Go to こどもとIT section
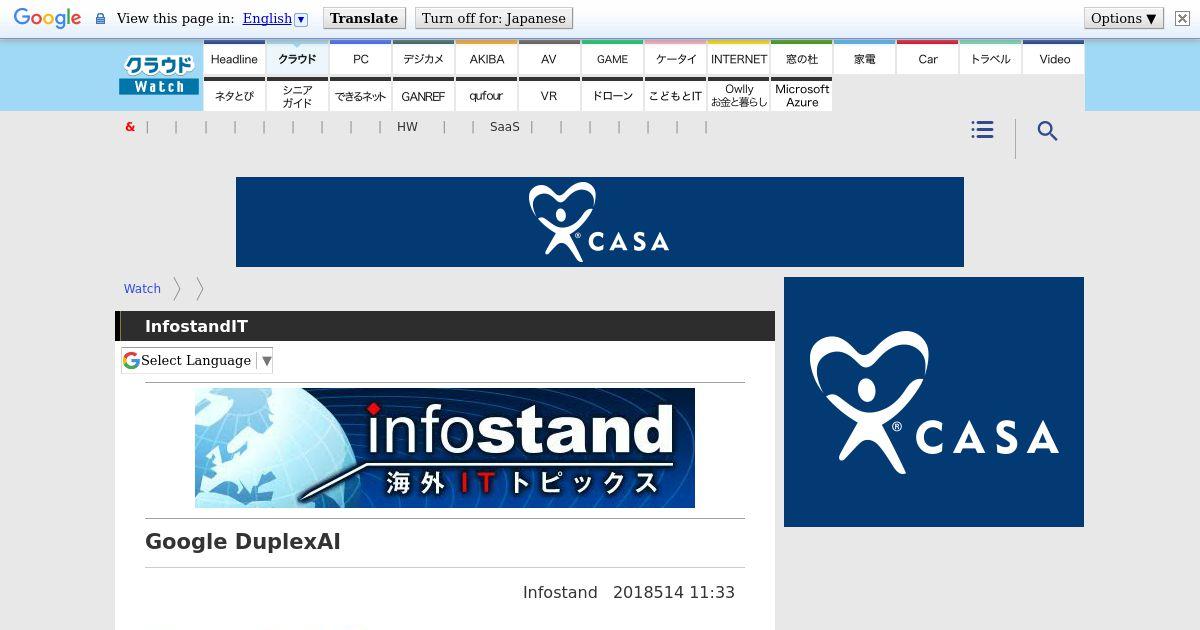The image size is (1200, 630). (676, 96)
